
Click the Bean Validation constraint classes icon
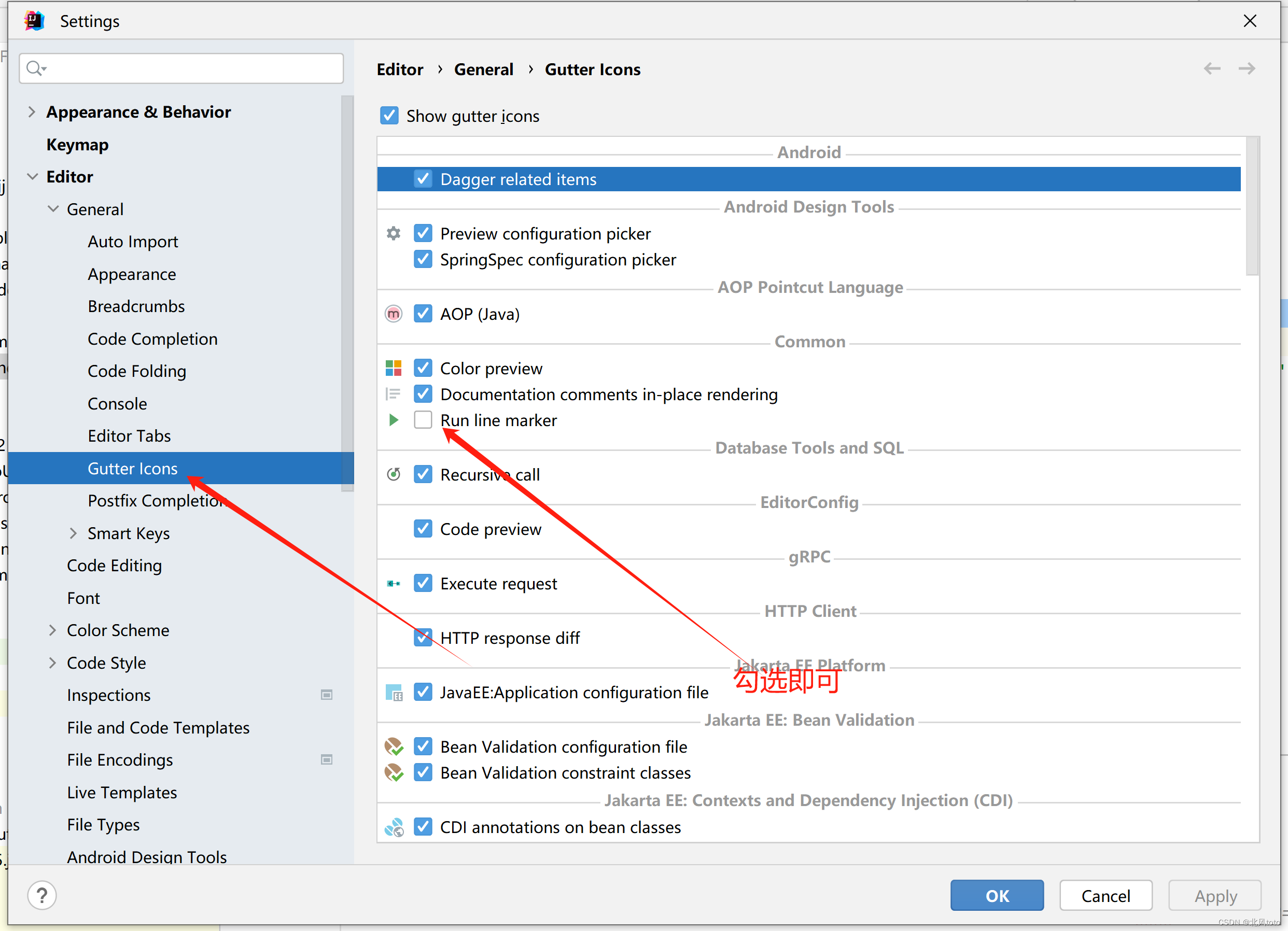394,772
